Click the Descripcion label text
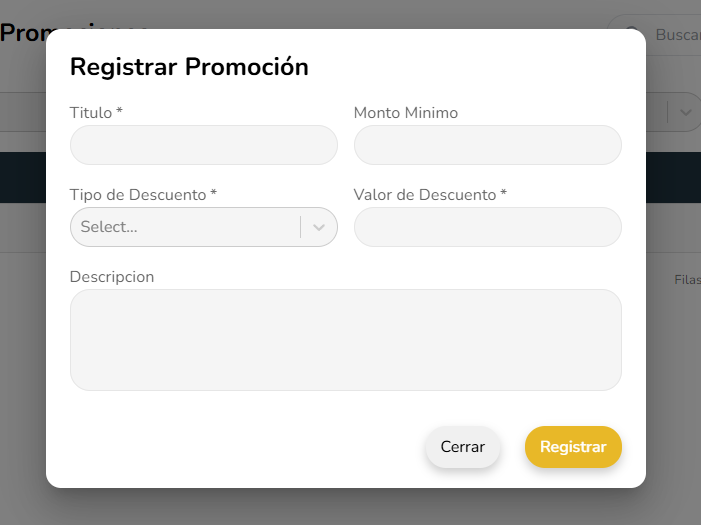The height and width of the screenshot is (525, 701). 112,276
